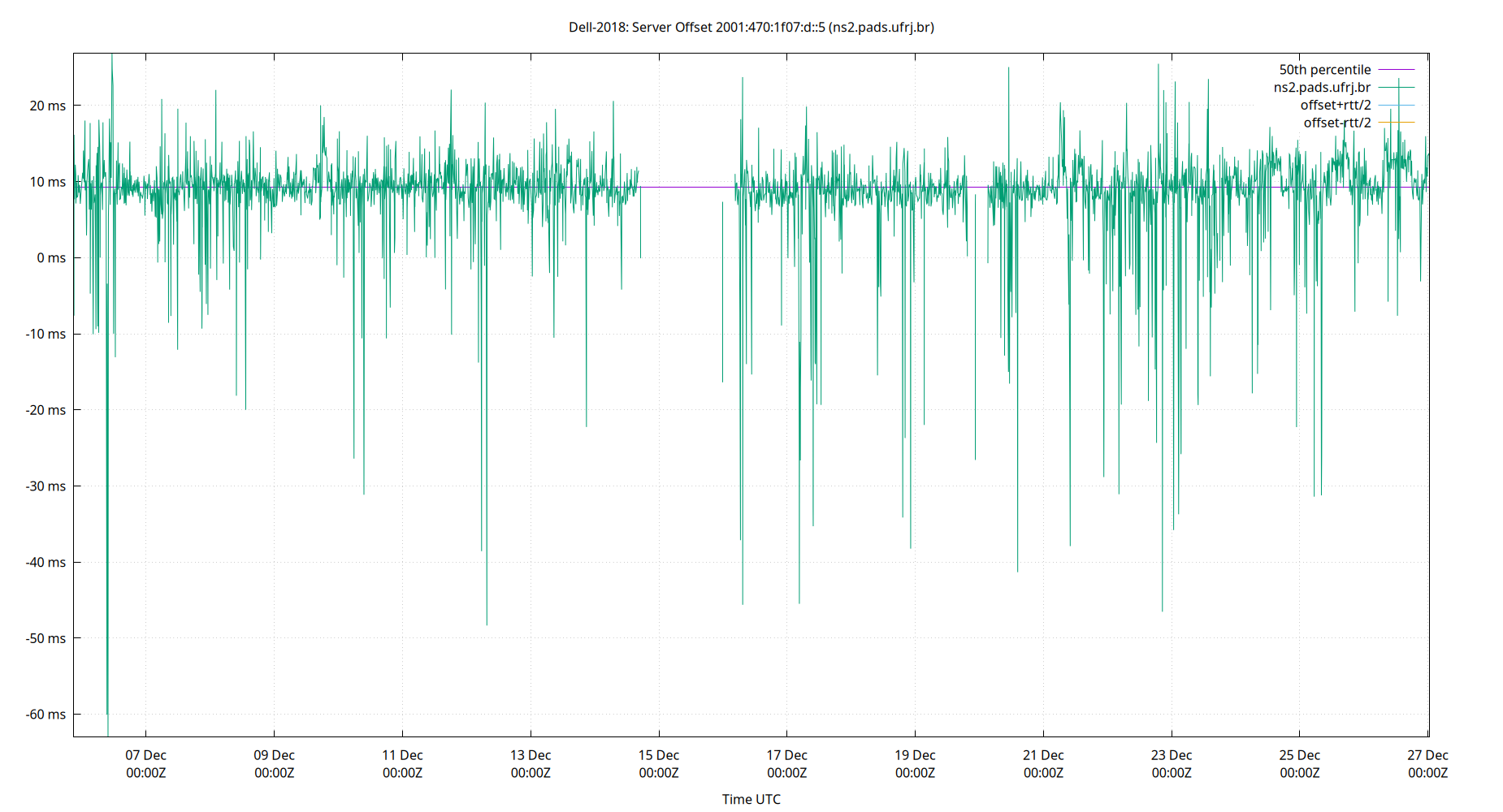Click the orange offset-rtt/2 legend sample
The height and width of the screenshot is (812, 1503).
pos(1396,122)
